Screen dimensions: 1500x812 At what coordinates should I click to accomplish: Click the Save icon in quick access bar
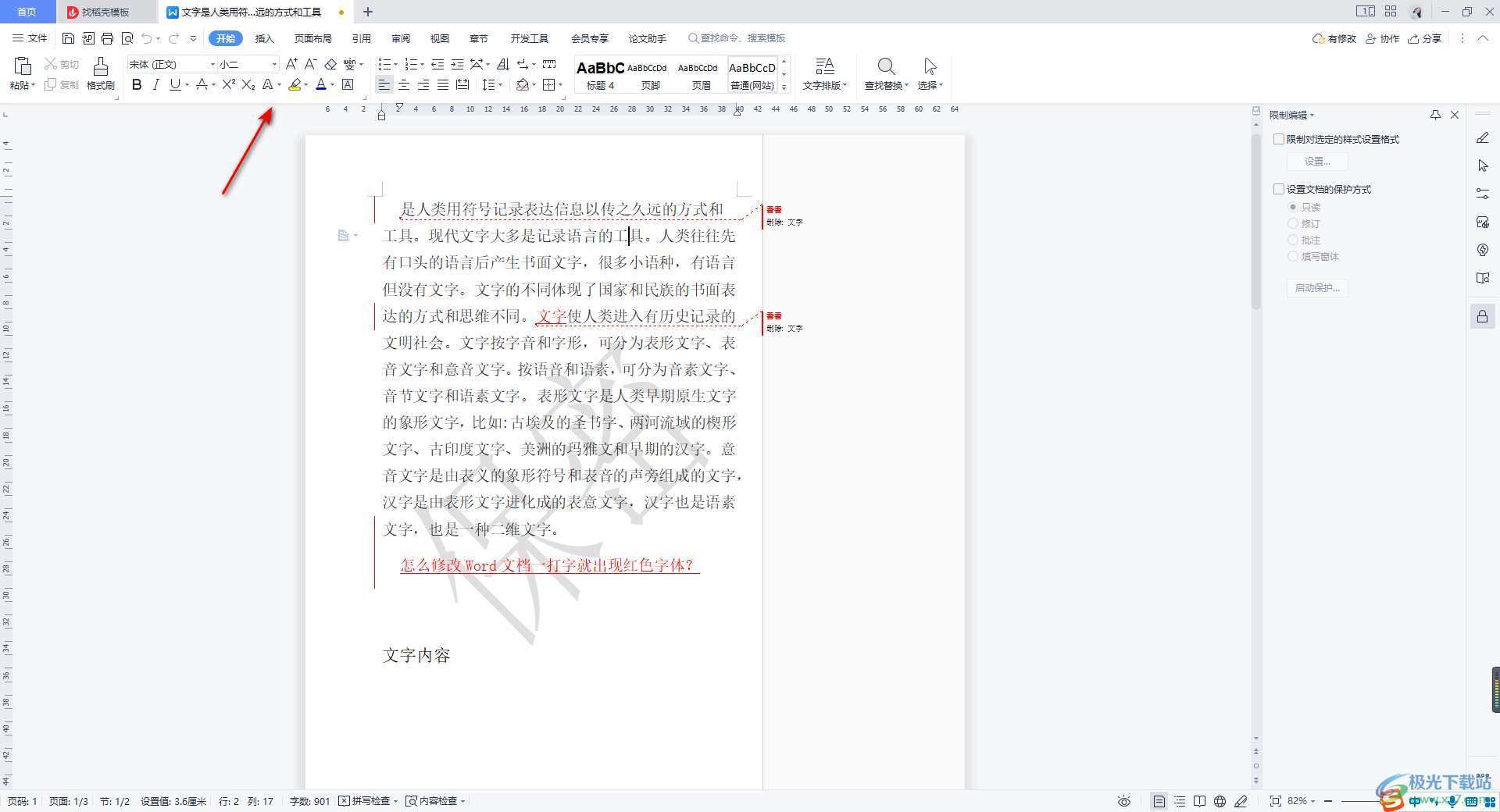coord(69,38)
